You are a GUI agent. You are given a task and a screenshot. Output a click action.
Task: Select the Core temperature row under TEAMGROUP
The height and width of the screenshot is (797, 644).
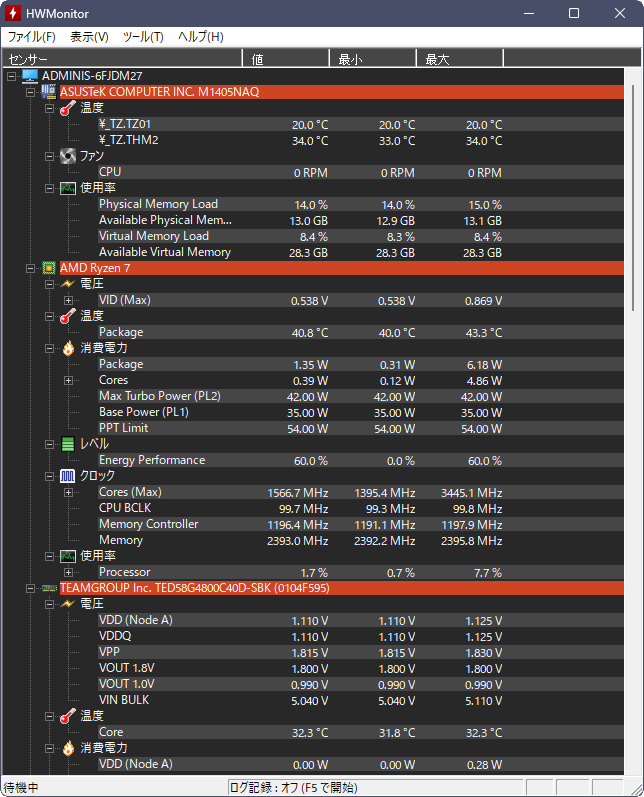tap(360, 732)
